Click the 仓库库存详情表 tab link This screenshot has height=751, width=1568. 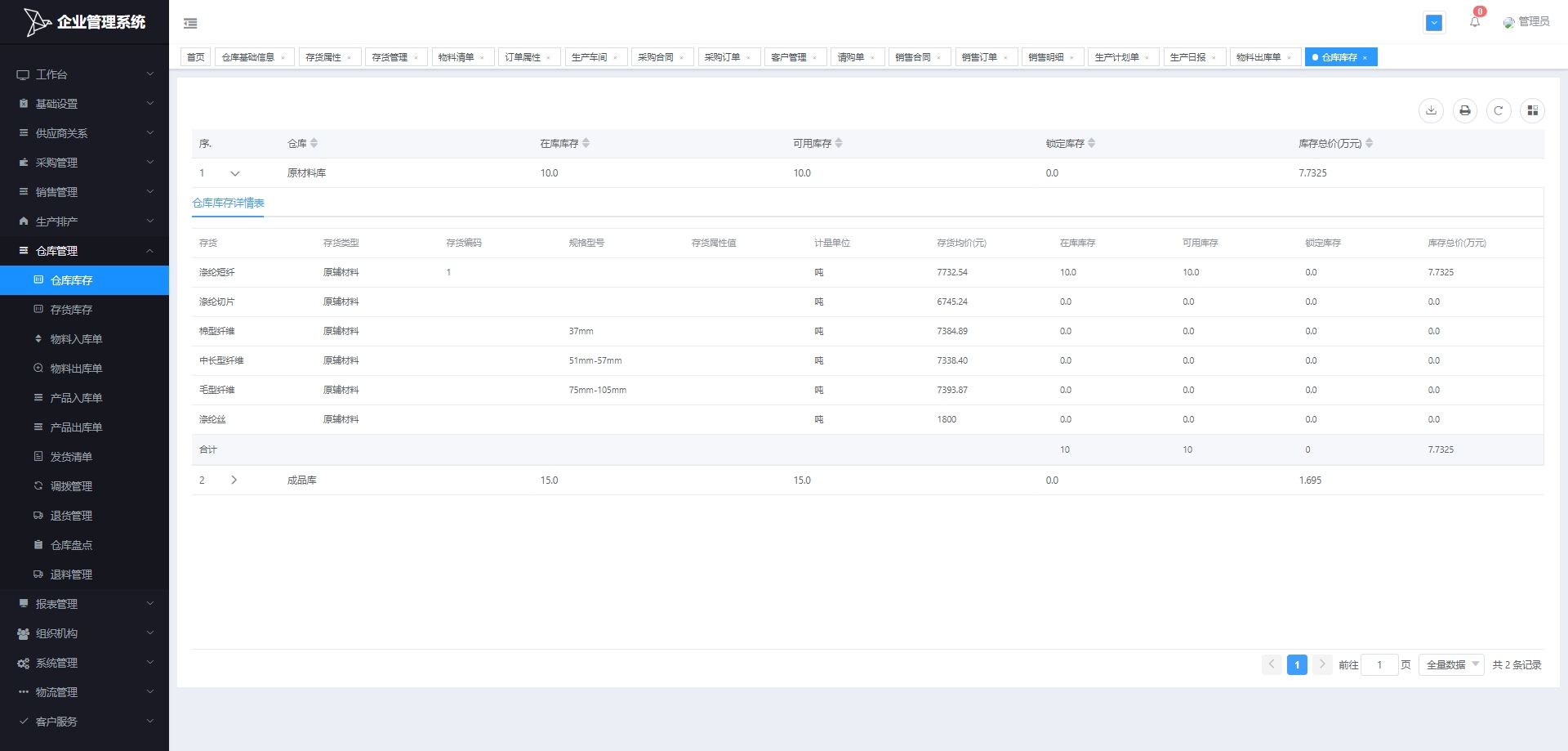228,203
